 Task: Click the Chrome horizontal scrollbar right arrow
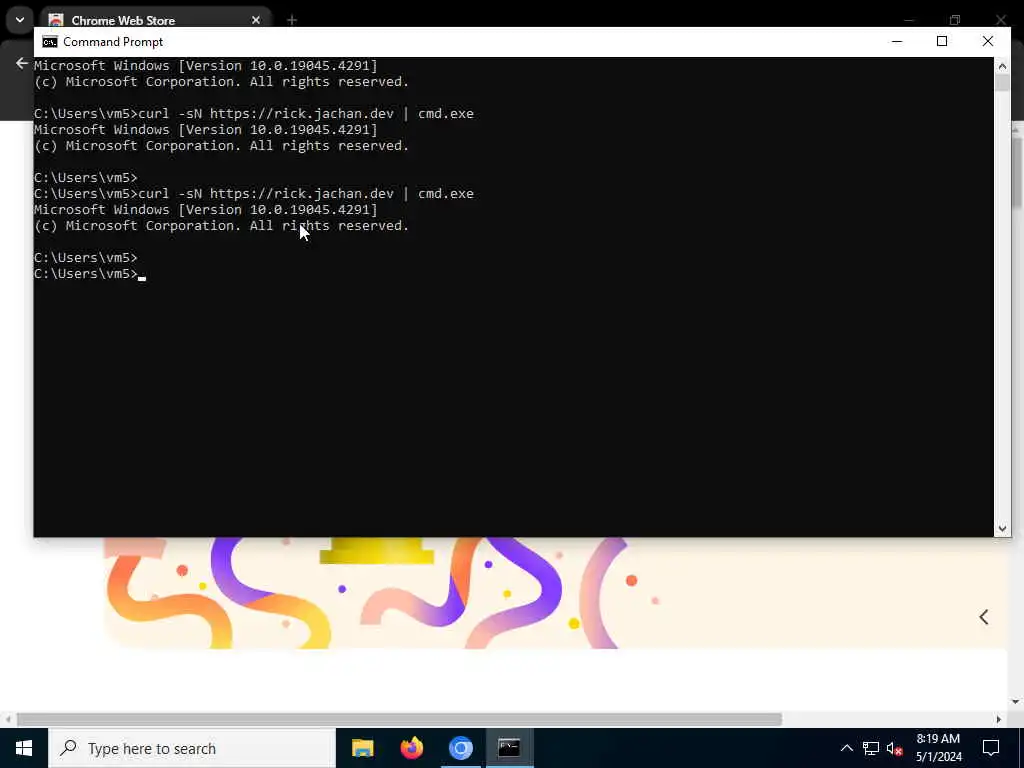(x=998, y=719)
